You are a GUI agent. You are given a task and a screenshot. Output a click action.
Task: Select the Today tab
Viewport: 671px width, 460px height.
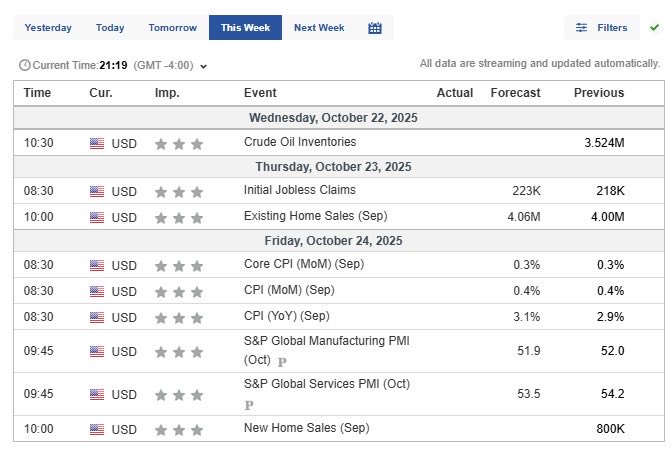click(x=110, y=28)
